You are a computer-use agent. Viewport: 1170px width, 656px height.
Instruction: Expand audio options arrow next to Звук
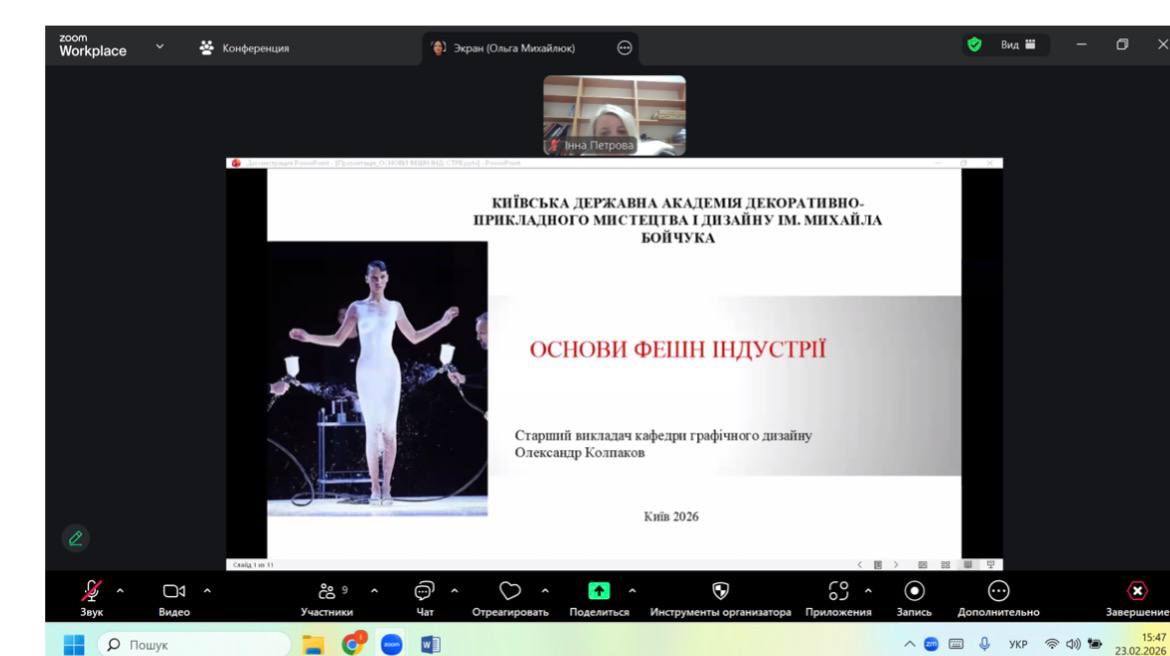(121, 590)
